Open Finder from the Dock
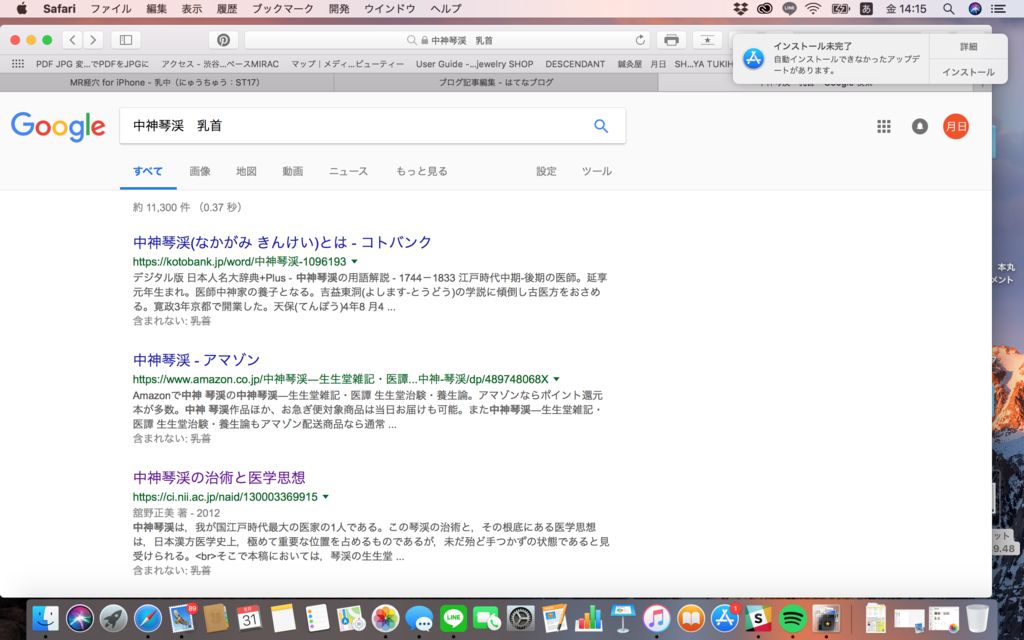 (45, 618)
